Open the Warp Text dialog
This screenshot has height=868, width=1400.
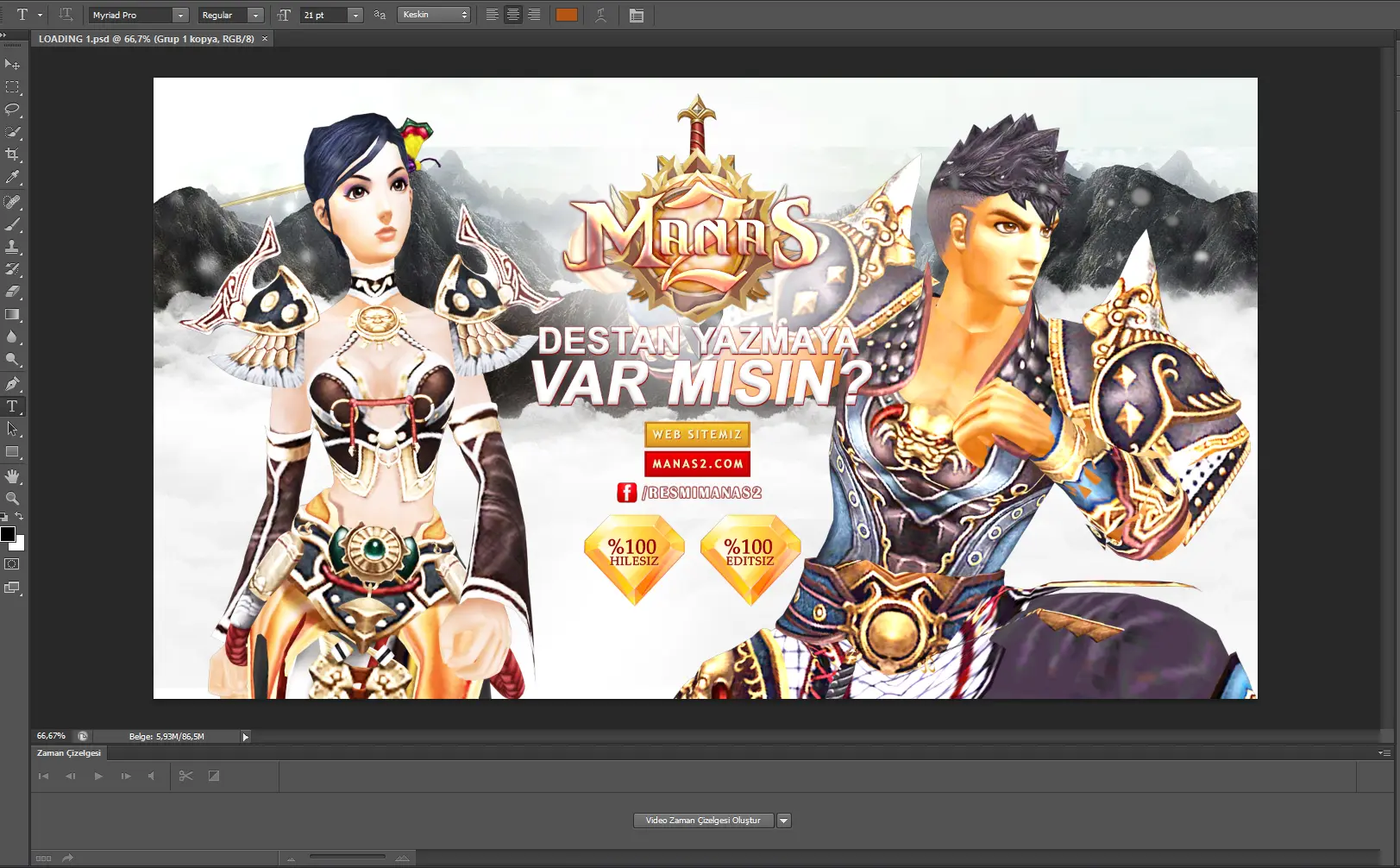pos(600,15)
